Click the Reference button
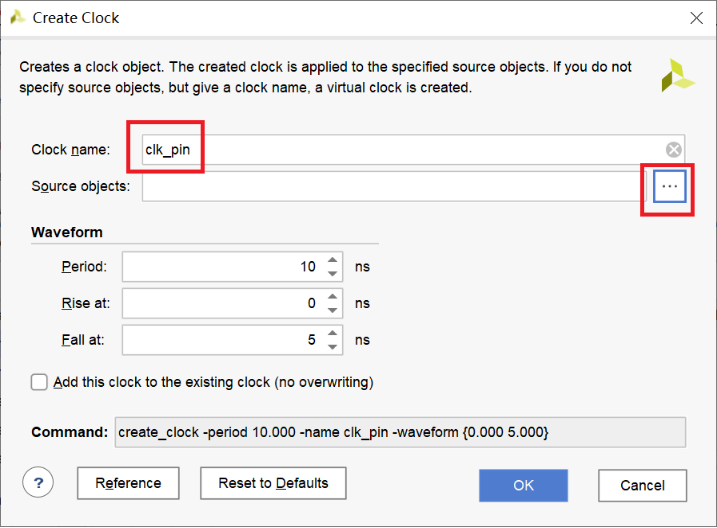The height and width of the screenshot is (528, 717). pos(128,484)
